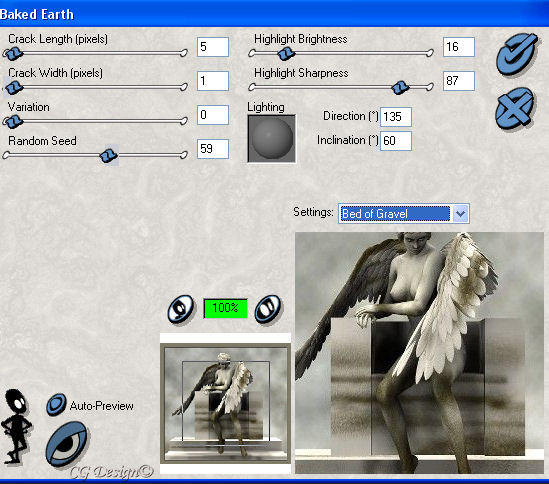Image resolution: width=549 pixels, height=484 pixels.
Task: Click the Crack Width value field
Action: pyautogui.click(x=213, y=81)
